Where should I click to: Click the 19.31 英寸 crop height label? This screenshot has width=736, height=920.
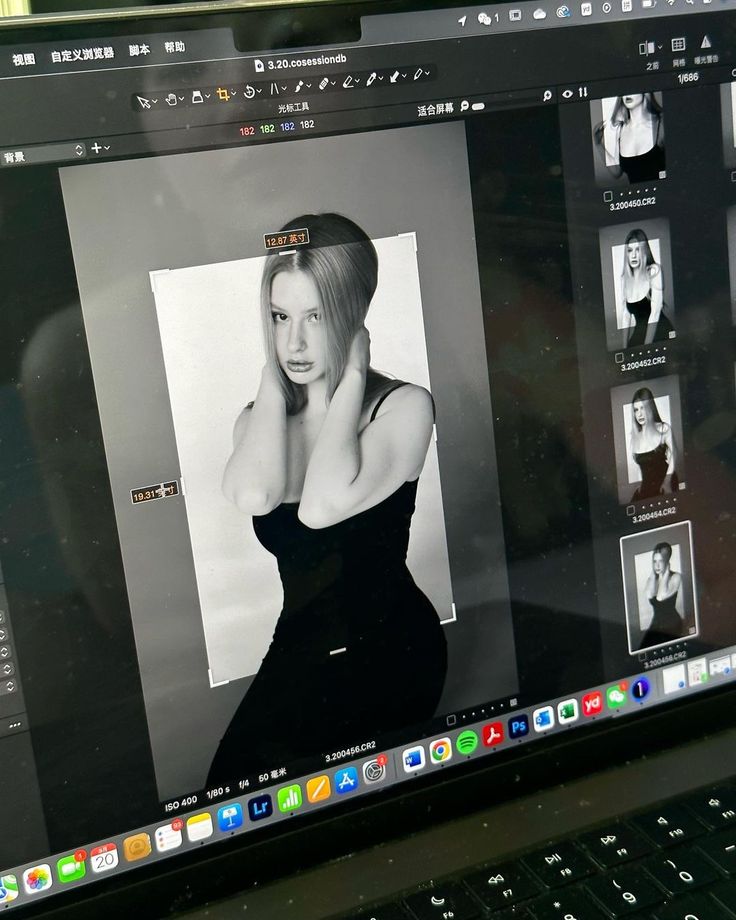155,493
